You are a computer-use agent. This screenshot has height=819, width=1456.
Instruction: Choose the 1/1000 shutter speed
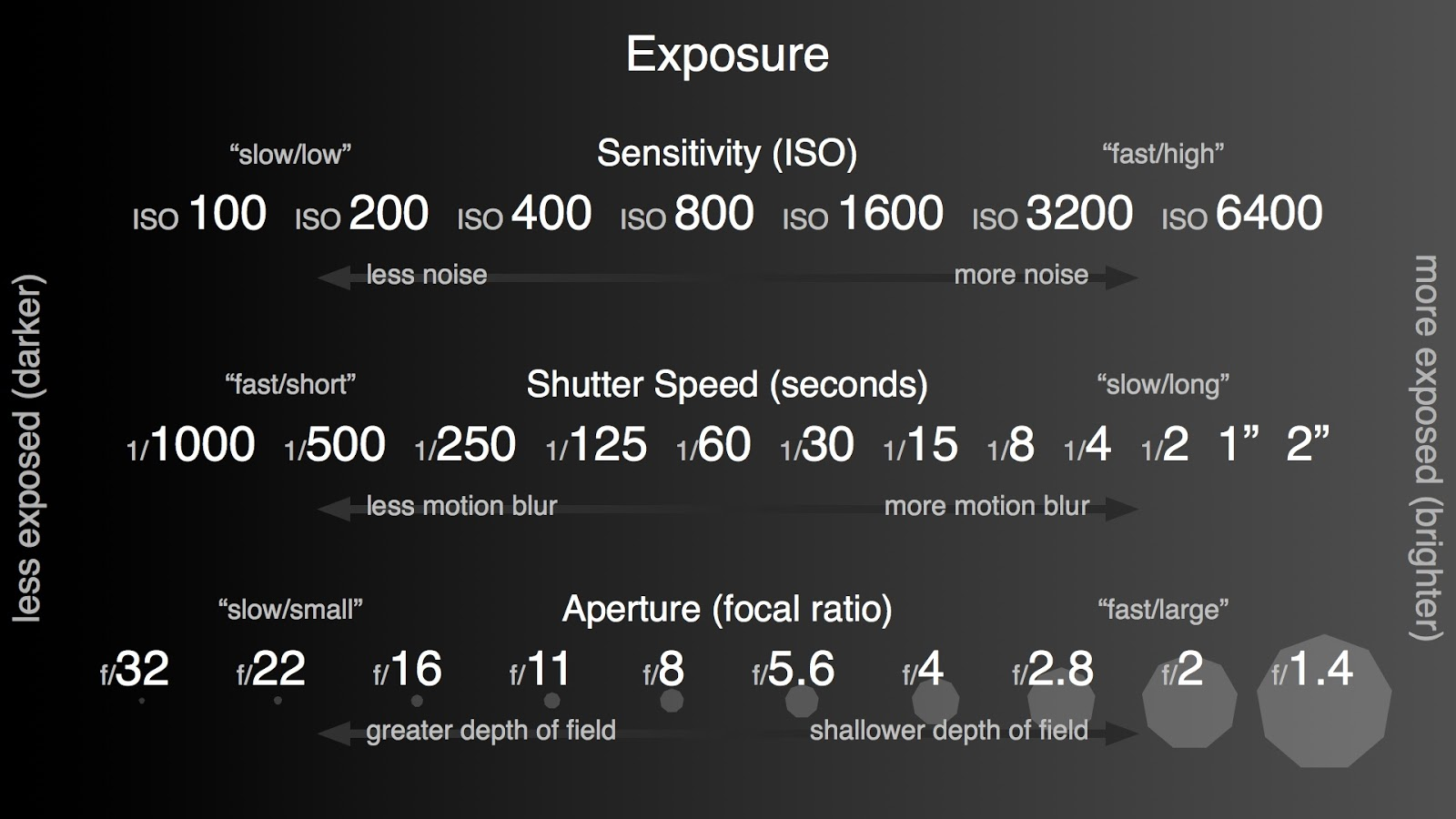(191, 446)
